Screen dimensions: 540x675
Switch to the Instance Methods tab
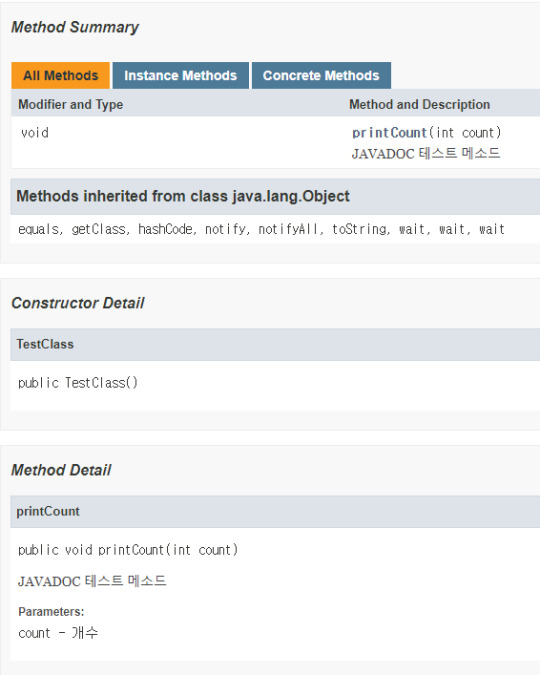[x=180, y=75]
